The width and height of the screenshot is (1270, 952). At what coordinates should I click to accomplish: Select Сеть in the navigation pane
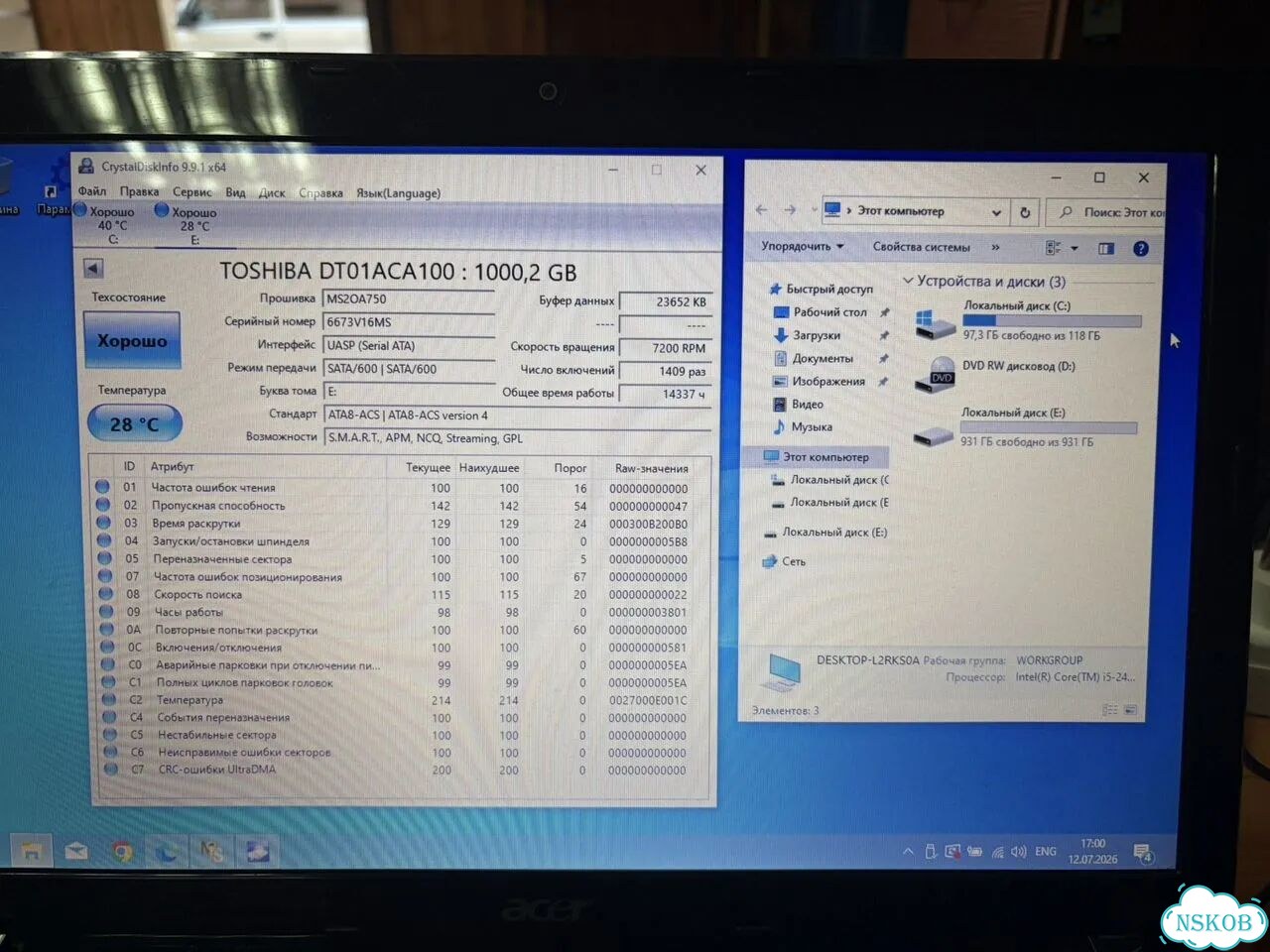(794, 562)
